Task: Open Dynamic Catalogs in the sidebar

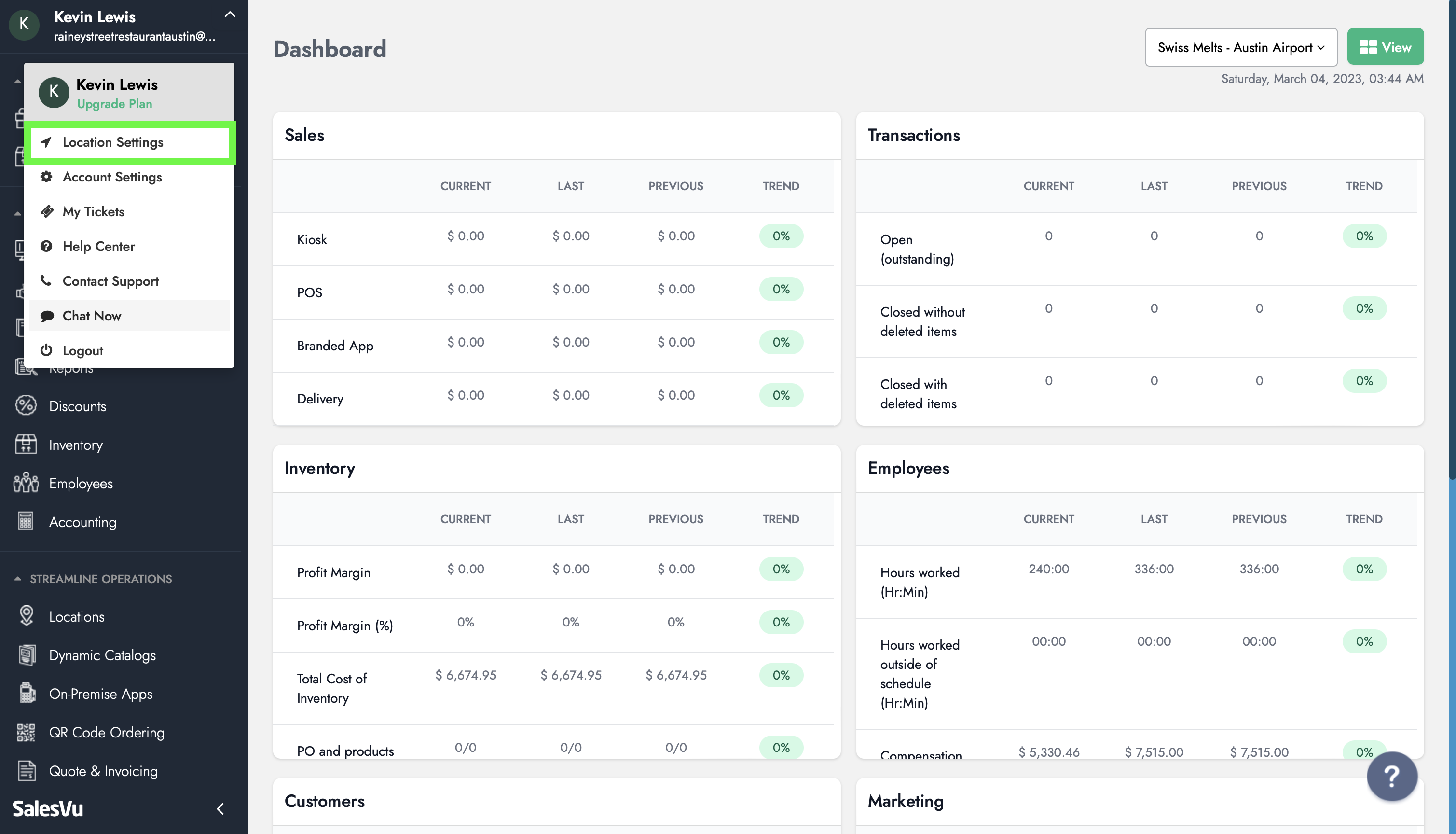Action: 102,655
